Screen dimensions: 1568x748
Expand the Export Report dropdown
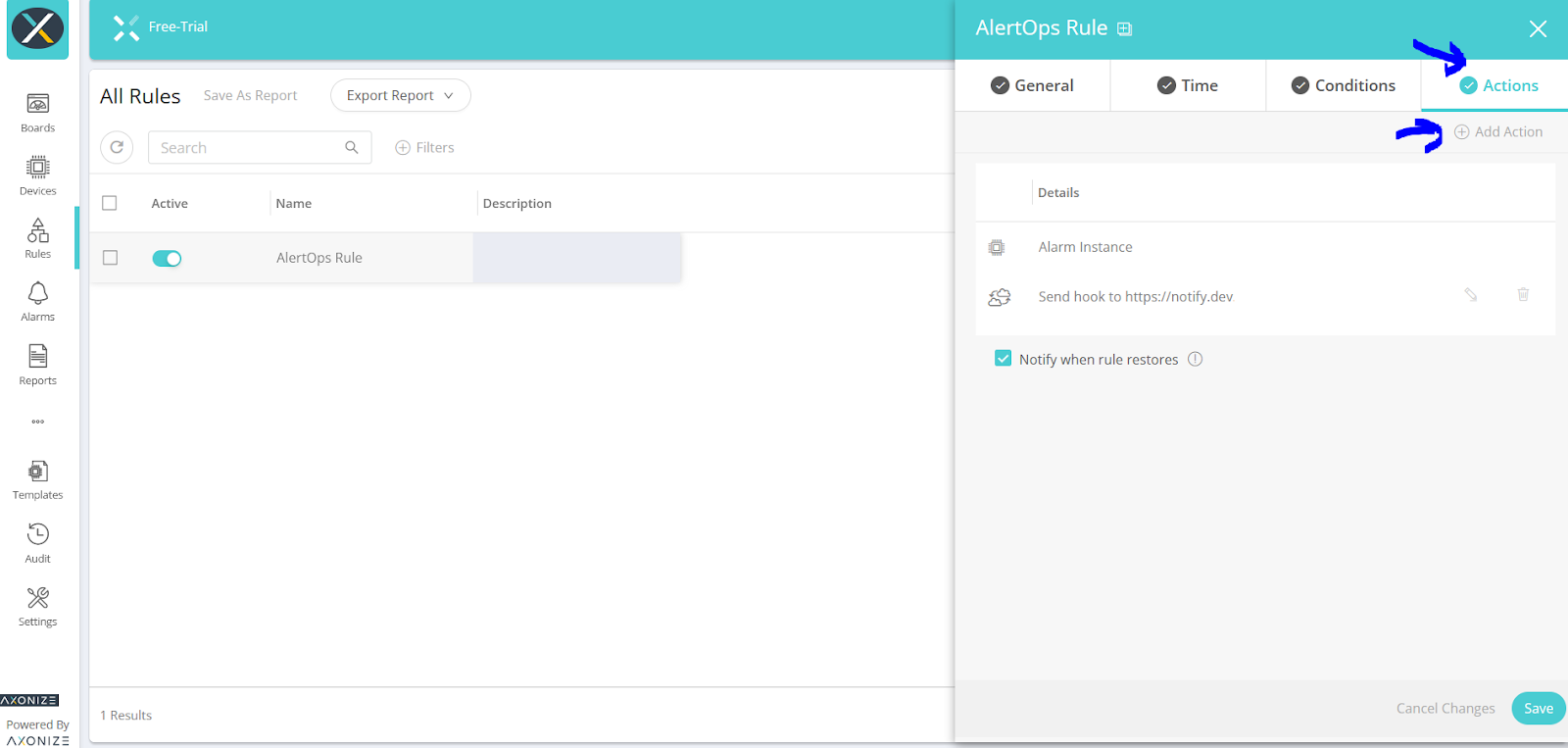pyautogui.click(x=400, y=95)
